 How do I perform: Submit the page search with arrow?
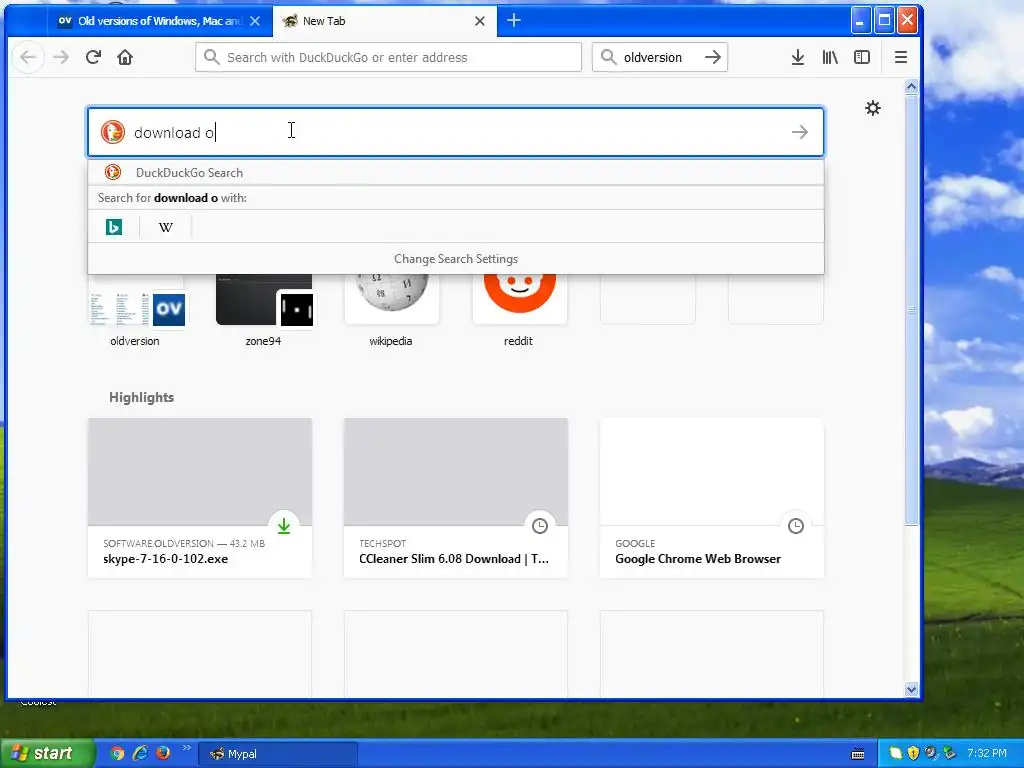pyautogui.click(x=799, y=132)
